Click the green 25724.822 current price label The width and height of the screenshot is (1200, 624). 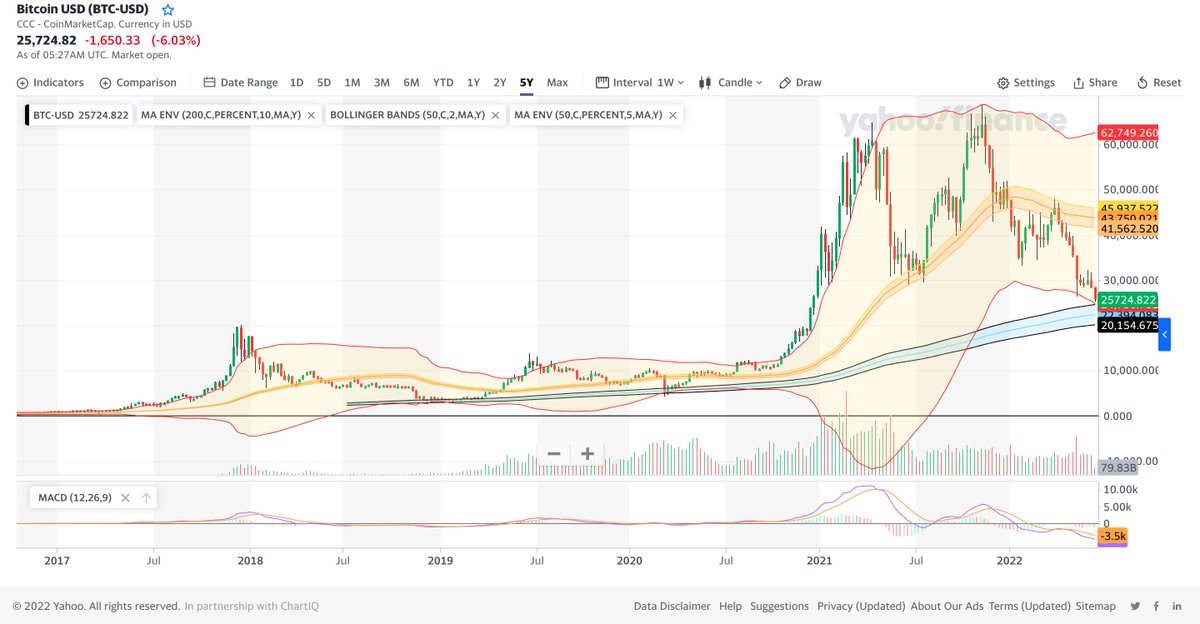click(1128, 300)
